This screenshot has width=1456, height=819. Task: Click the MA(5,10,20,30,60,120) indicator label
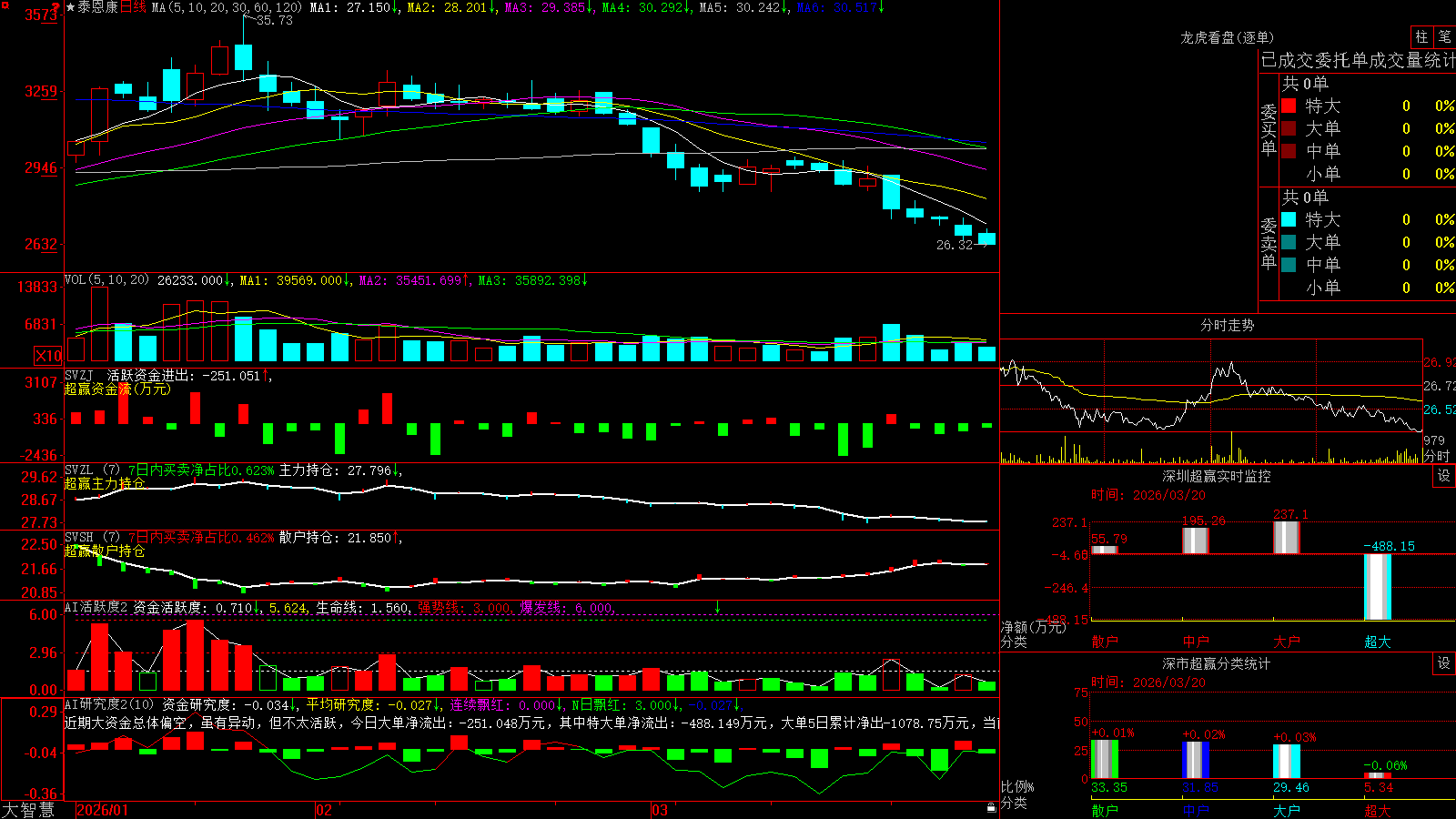[x=227, y=7]
